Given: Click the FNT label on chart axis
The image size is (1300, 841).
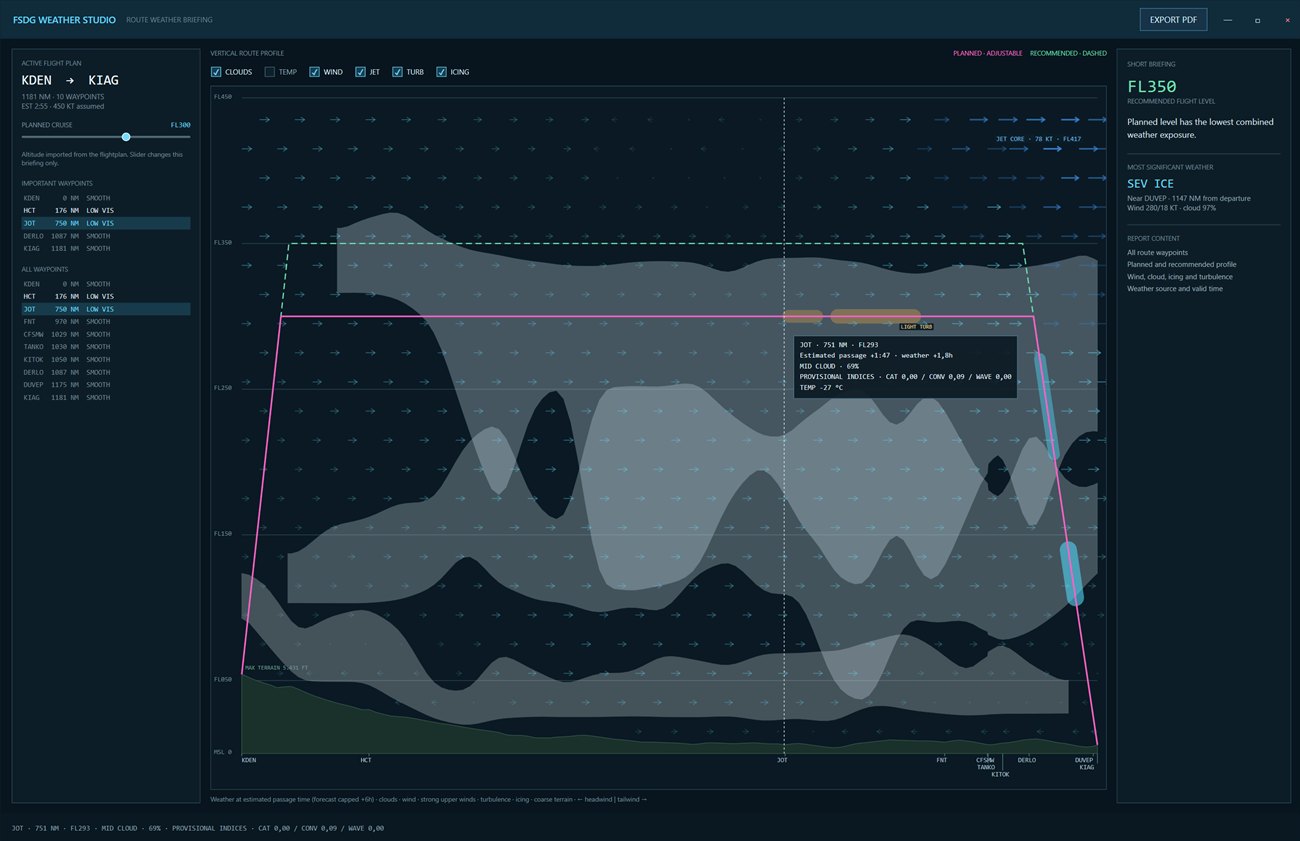Looking at the screenshot, I should (942, 760).
